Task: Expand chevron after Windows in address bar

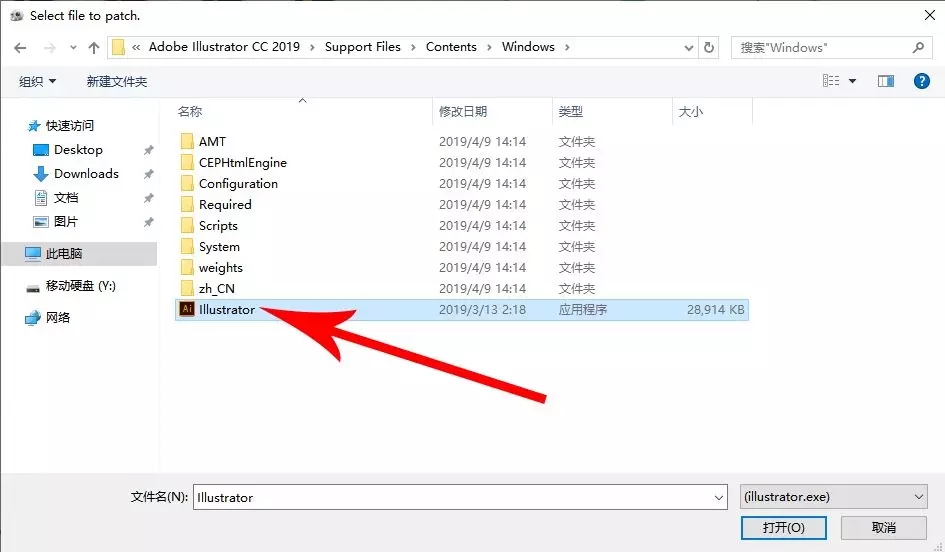Action: (567, 47)
